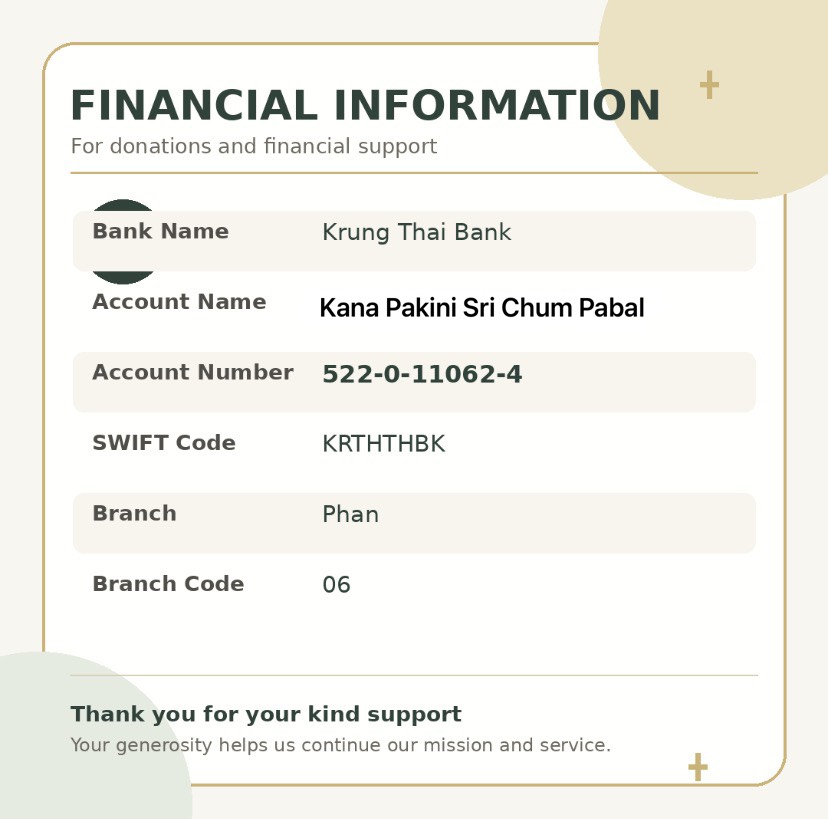The width and height of the screenshot is (828, 819).
Task: Click the account number 522-0-11062-4
Action: [422, 374]
